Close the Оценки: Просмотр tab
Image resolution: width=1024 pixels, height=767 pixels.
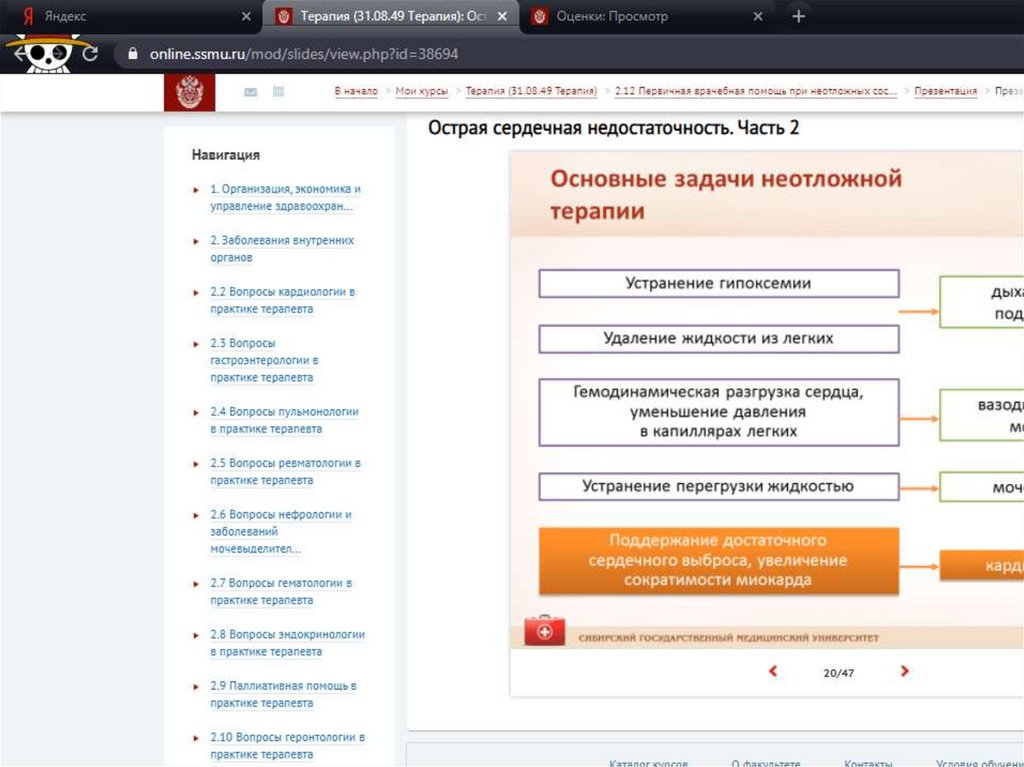(x=758, y=16)
